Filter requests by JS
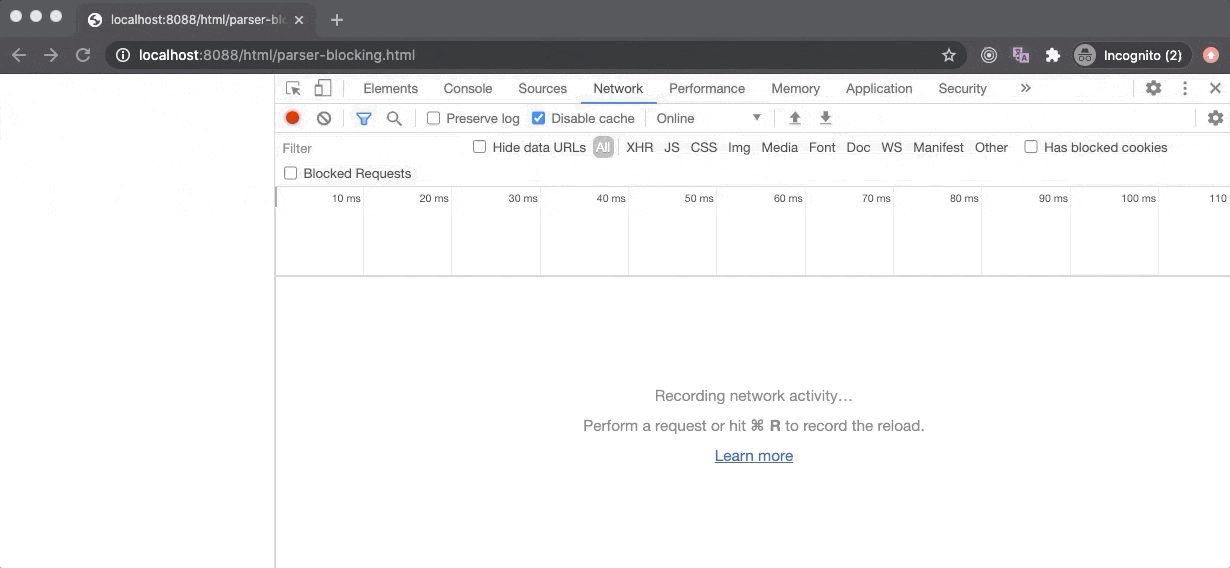This screenshot has width=1230, height=568. (672, 147)
